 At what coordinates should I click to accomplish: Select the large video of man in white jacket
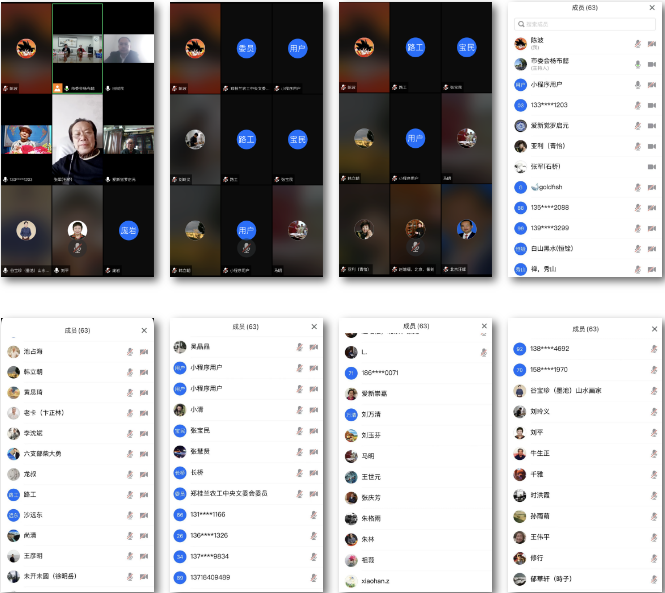coord(77,150)
